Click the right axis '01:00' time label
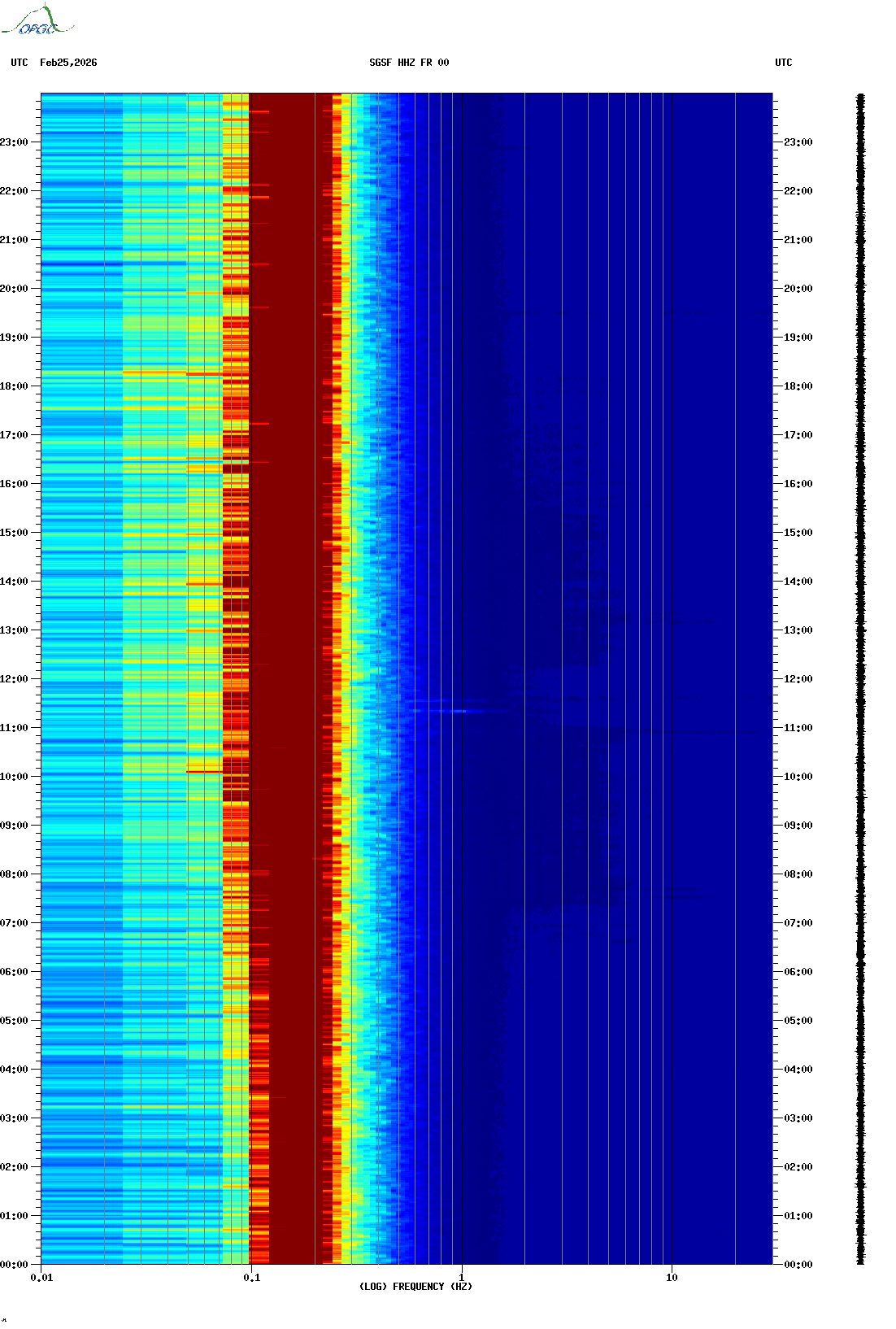The width and height of the screenshot is (896, 1329). (798, 1216)
